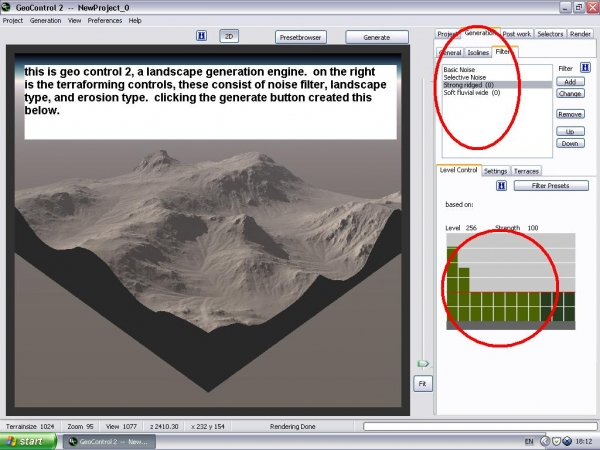The width and height of the screenshot is (600, 450).
Task: Click the green zoom slider handle
Action: (423, 364)
